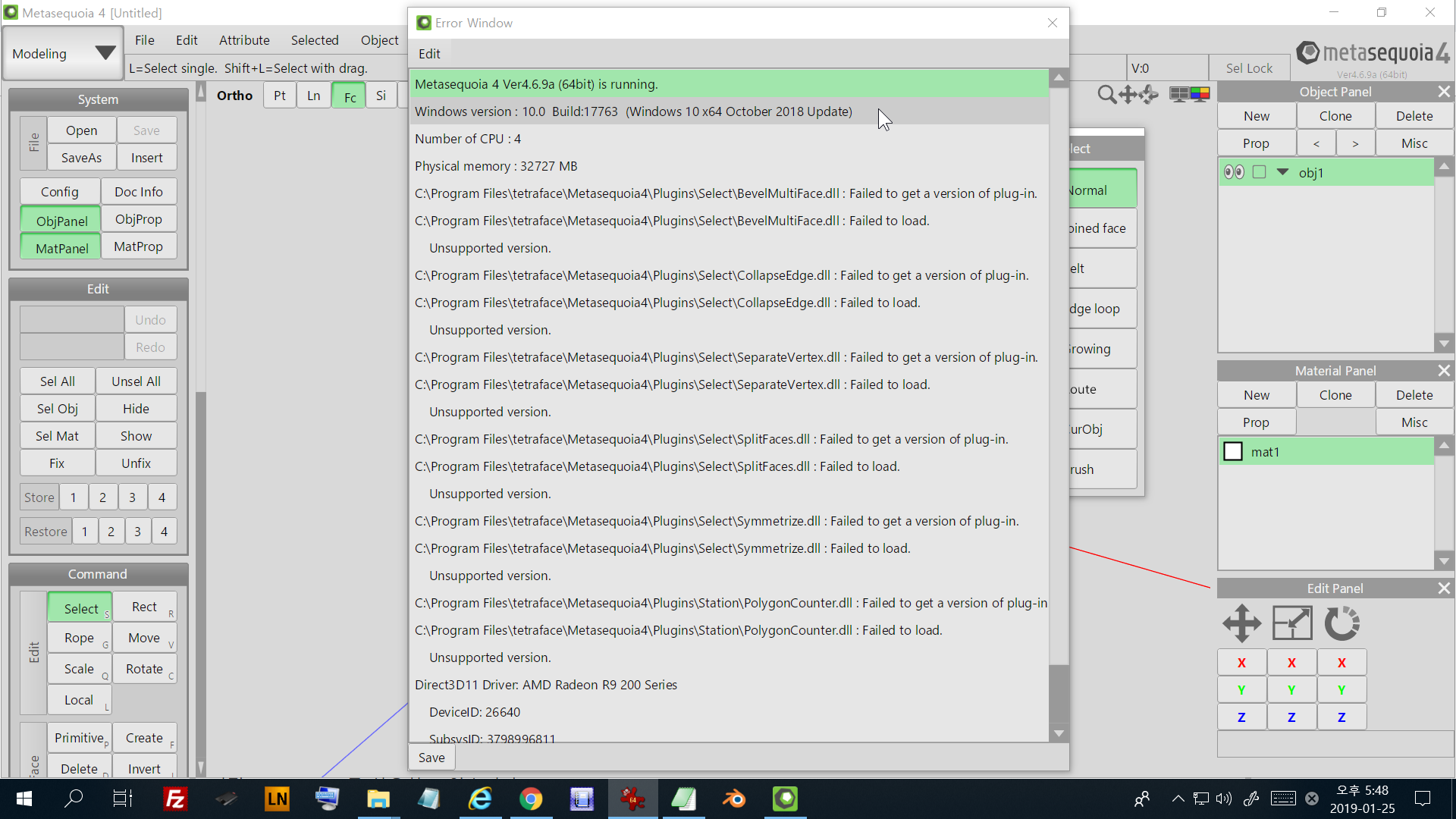Click the pan view arrows icon
Screen dimensions: 1456x819
coord(1128,95)
